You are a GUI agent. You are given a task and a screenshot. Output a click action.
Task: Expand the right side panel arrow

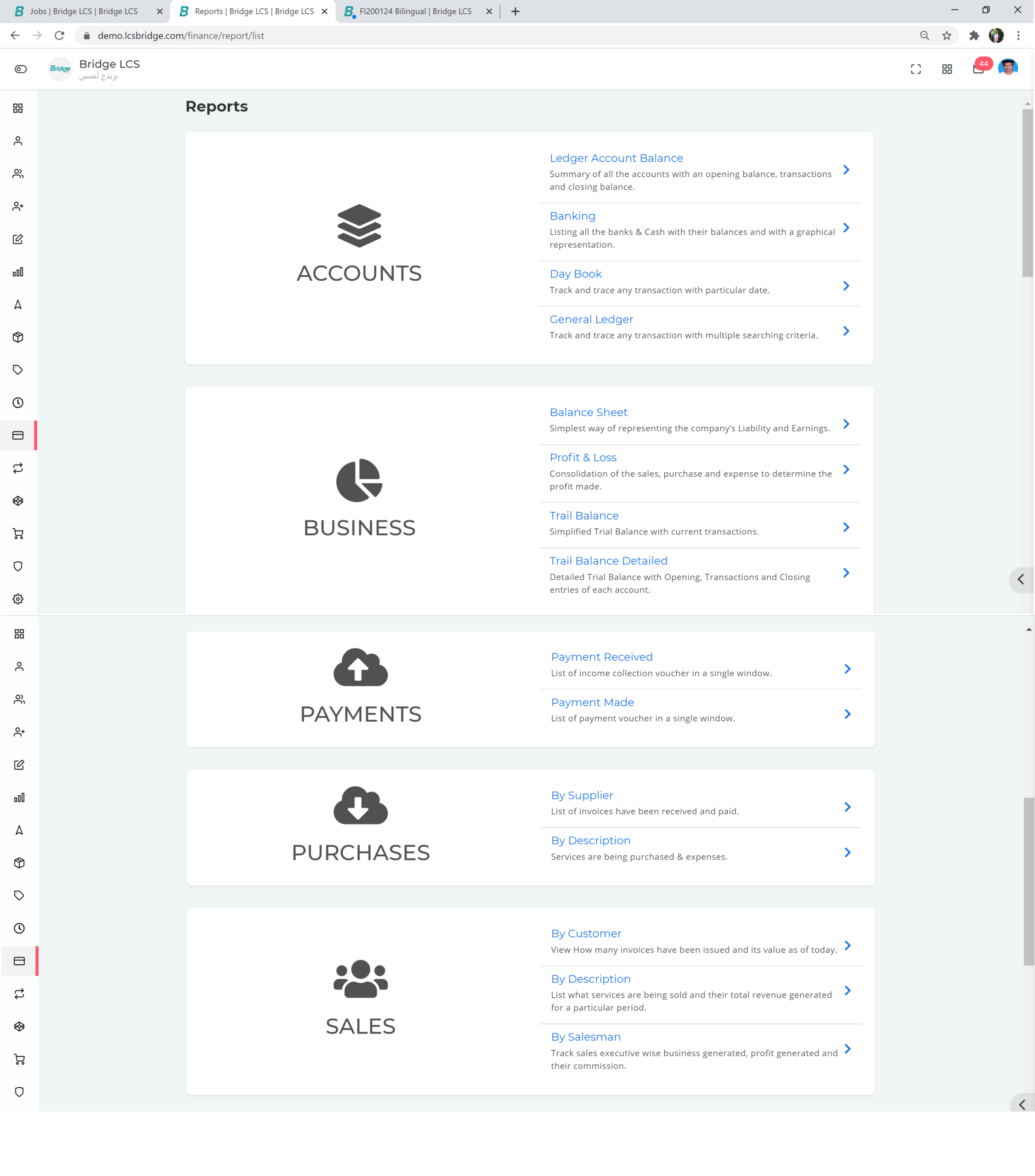1021,579
